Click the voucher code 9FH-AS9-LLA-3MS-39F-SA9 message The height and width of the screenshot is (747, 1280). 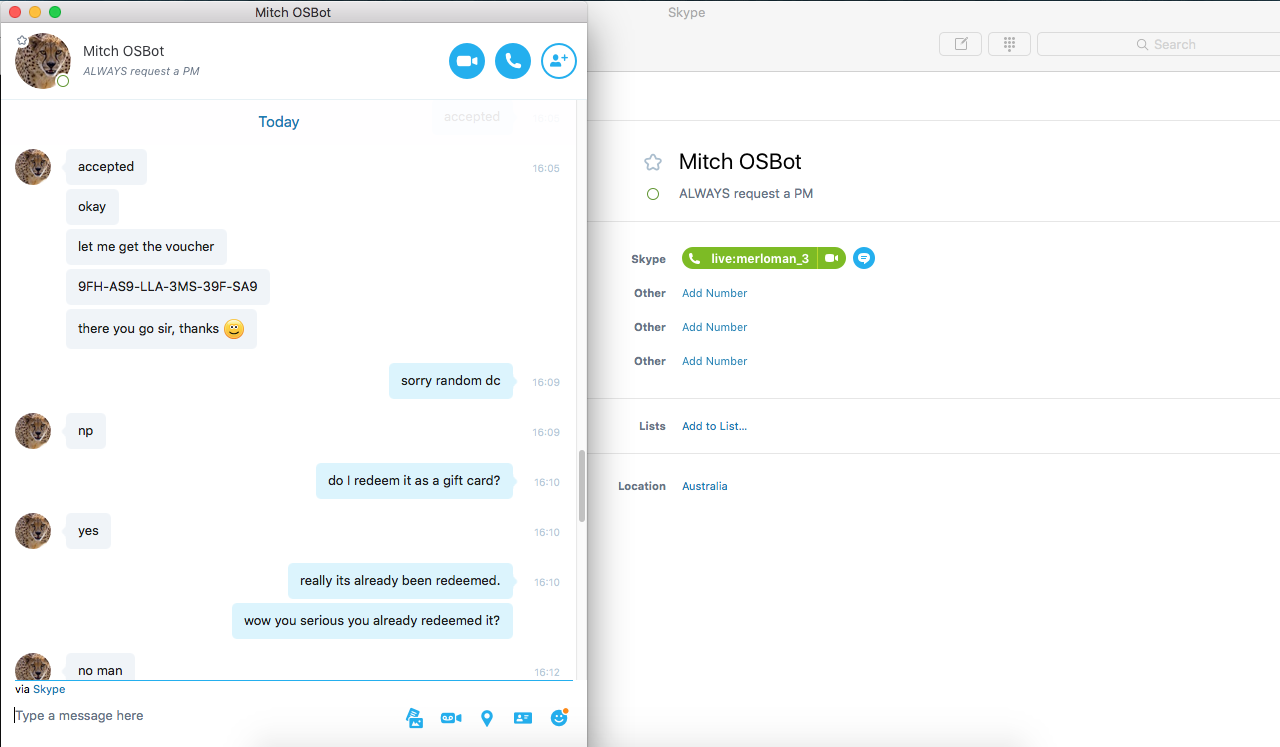click(168, 287)
